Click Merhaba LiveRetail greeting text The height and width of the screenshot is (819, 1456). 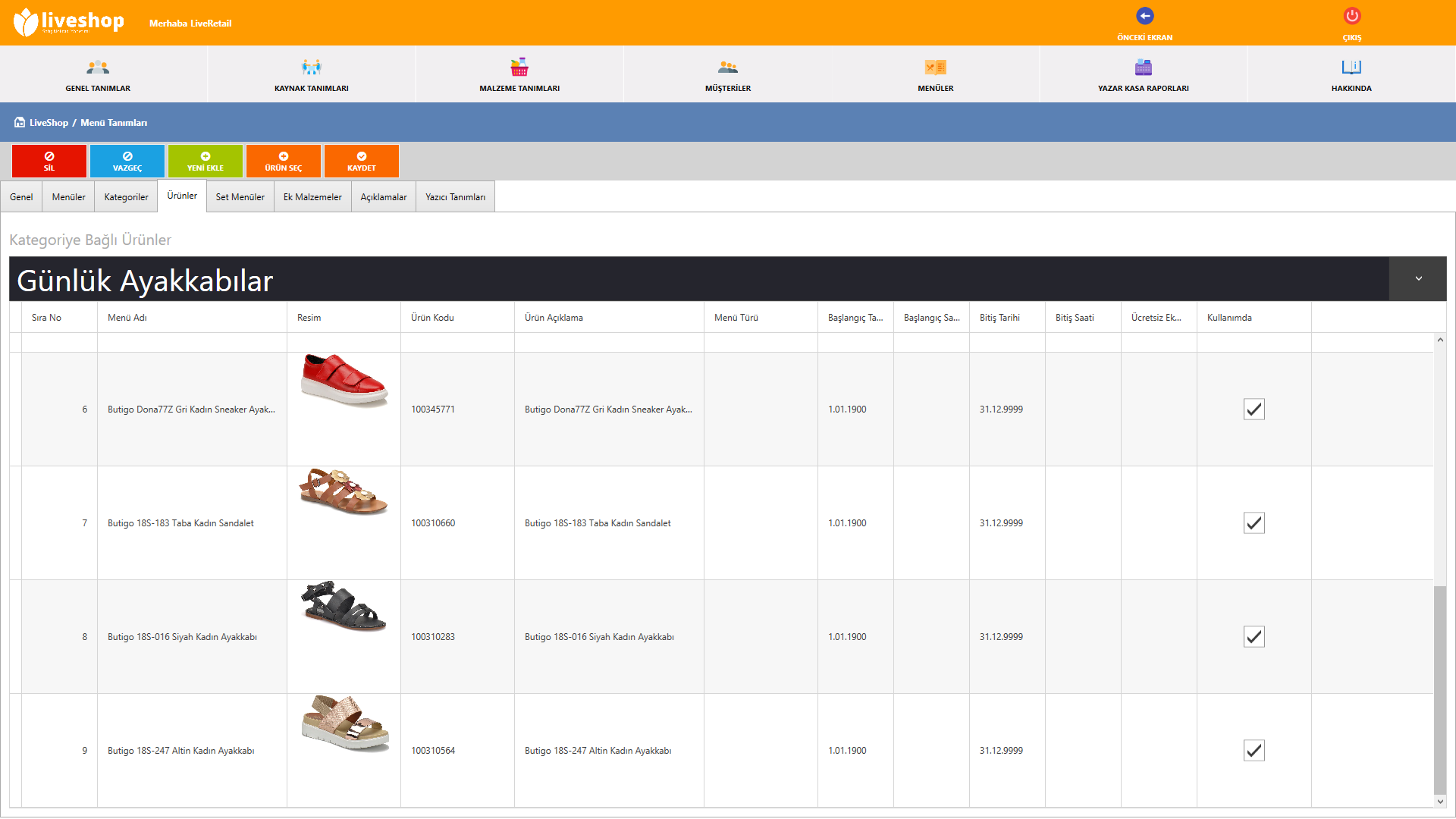coord(190,24)
